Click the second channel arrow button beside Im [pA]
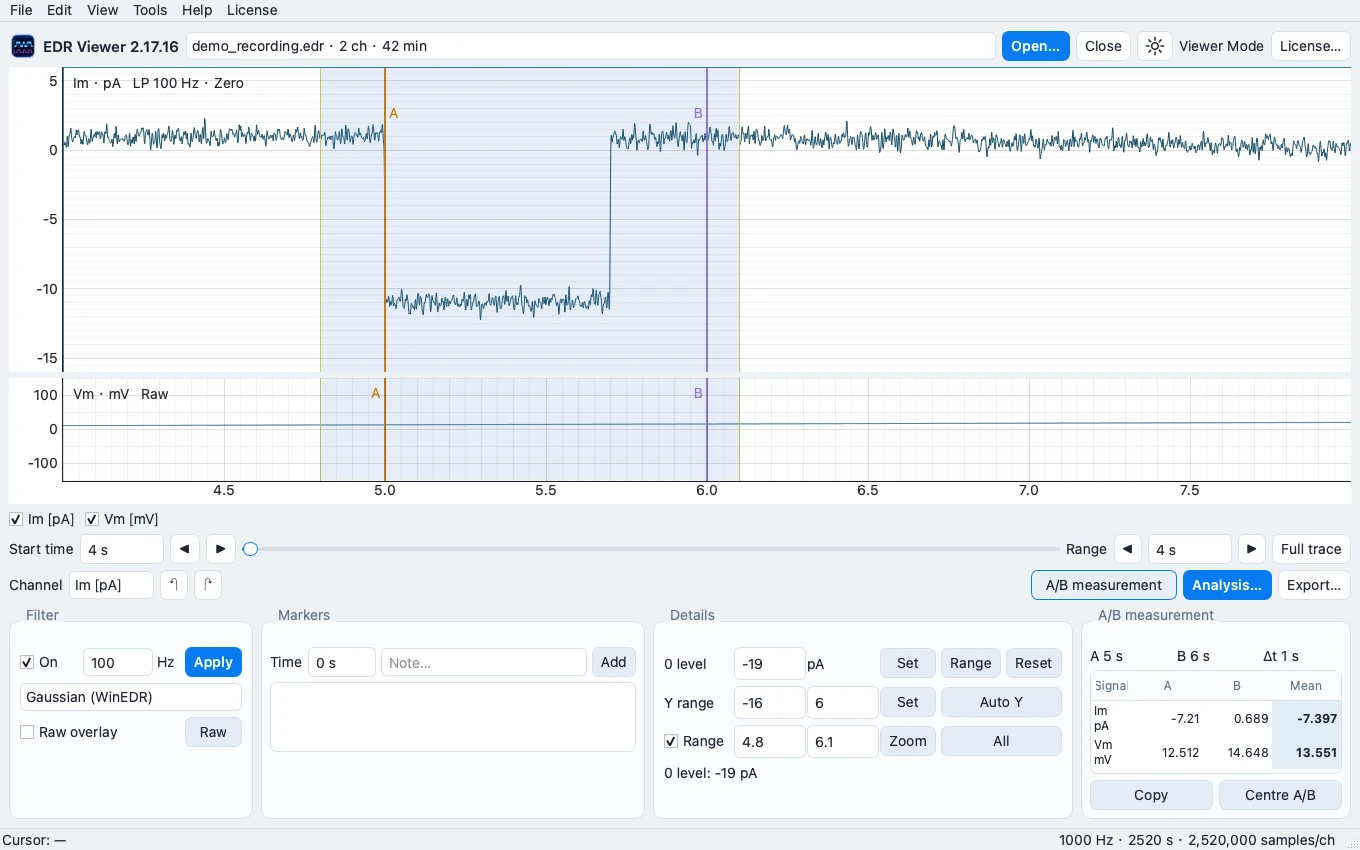Image resolution: width=1360 pixels, height=850 pixels. coord(208,585)
